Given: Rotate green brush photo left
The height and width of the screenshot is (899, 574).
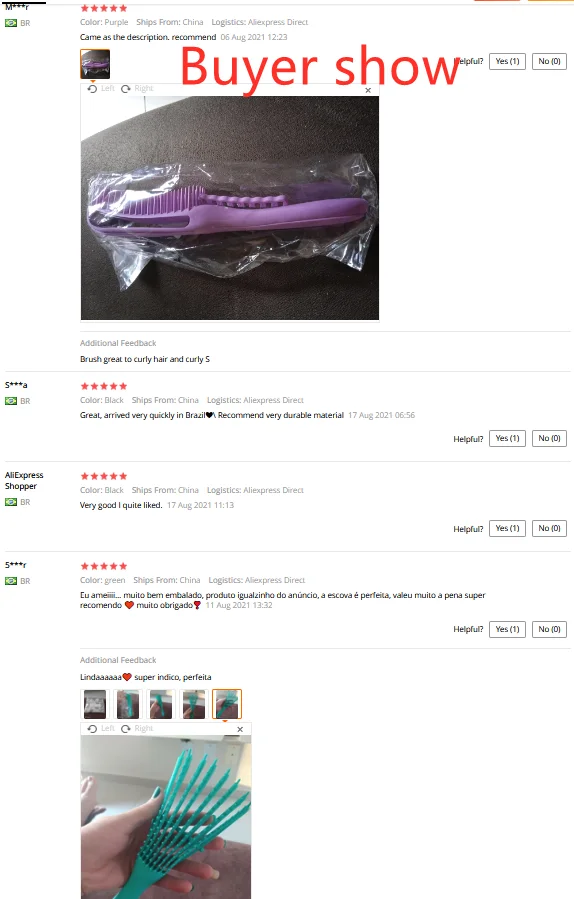Looking at the screenshot, I should pos(101,728).
